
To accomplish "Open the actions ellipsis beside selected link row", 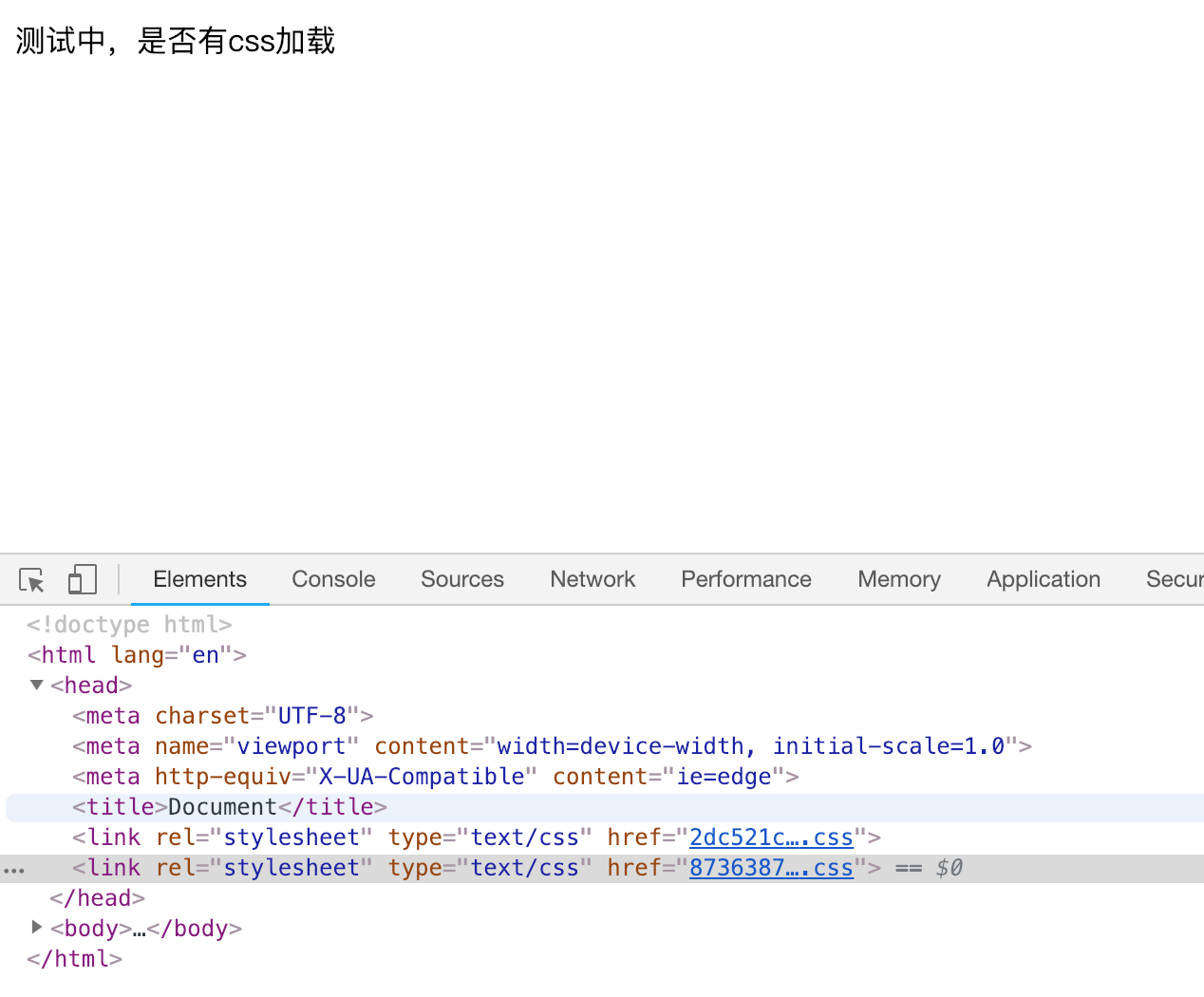I will tap(14, 869).
